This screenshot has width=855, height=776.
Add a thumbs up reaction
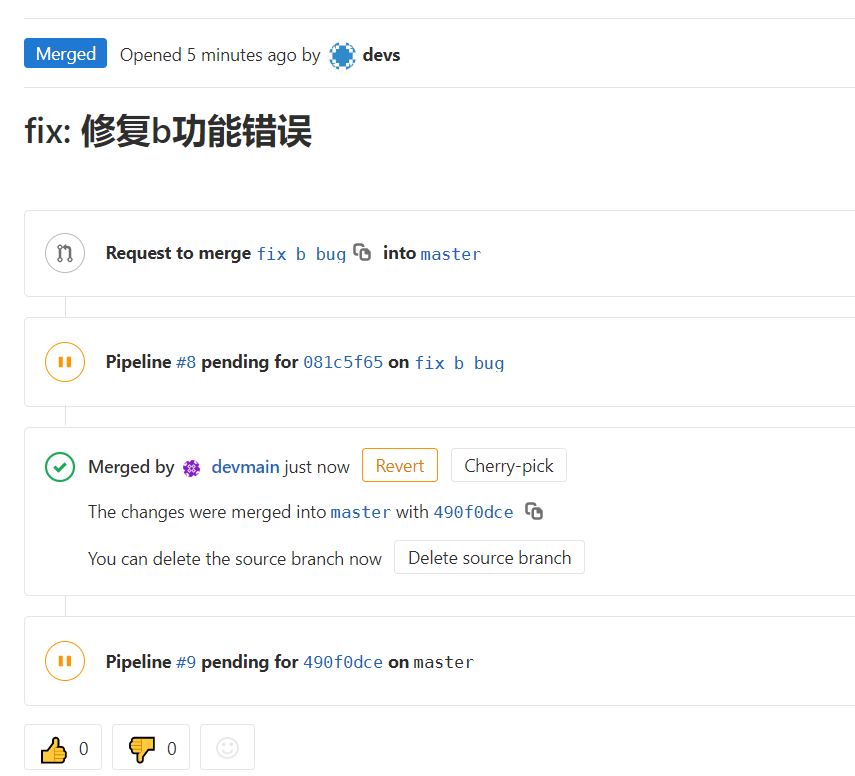[62, 748]
